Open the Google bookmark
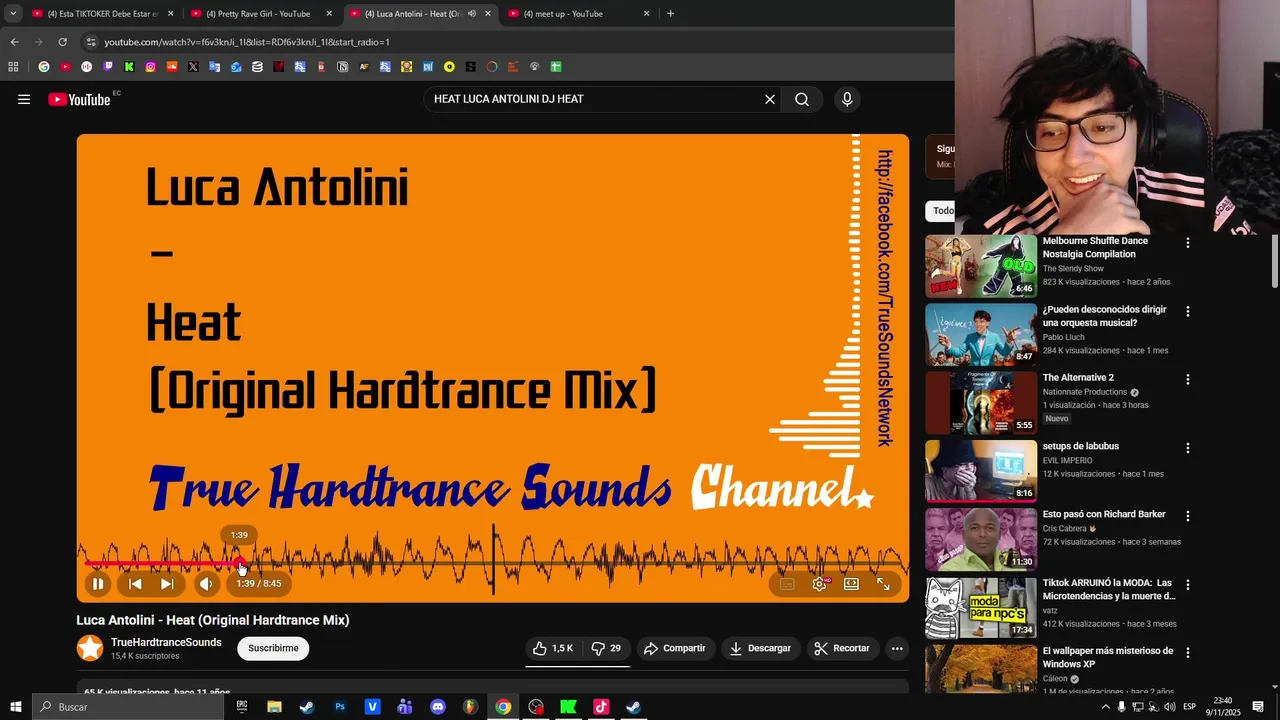The width and height of the screenshot is (1280, 720). point(44,67)
